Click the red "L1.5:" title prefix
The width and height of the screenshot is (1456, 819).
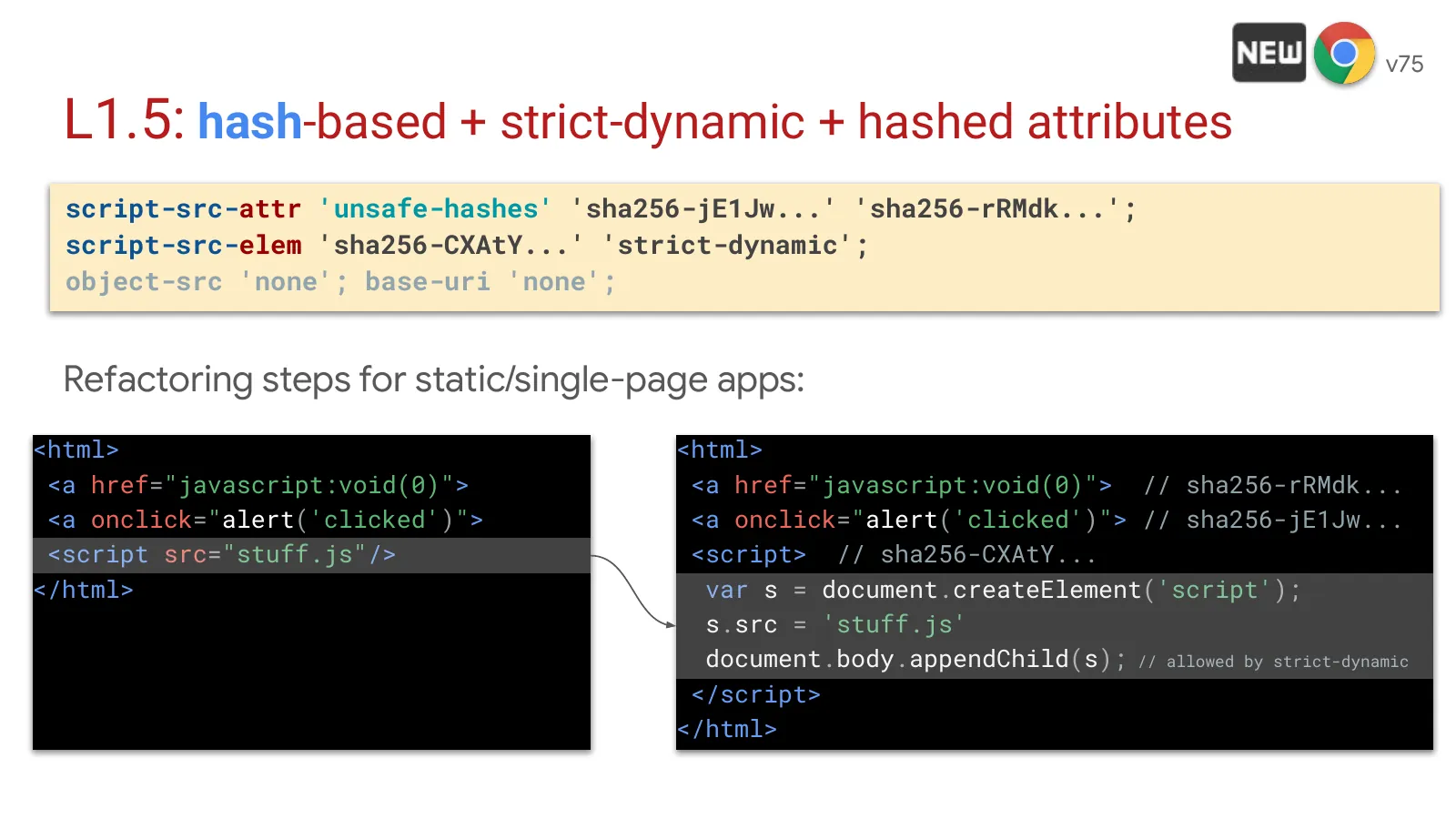tap(125, 121)
